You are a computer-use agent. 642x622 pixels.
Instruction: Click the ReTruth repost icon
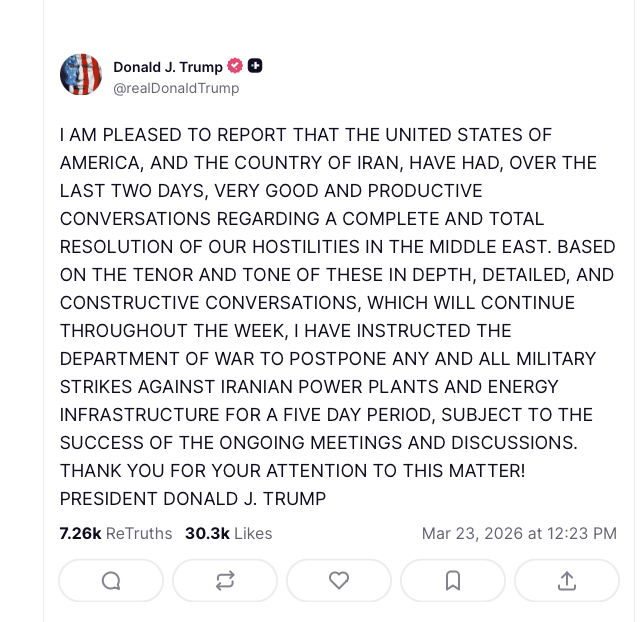225,580
